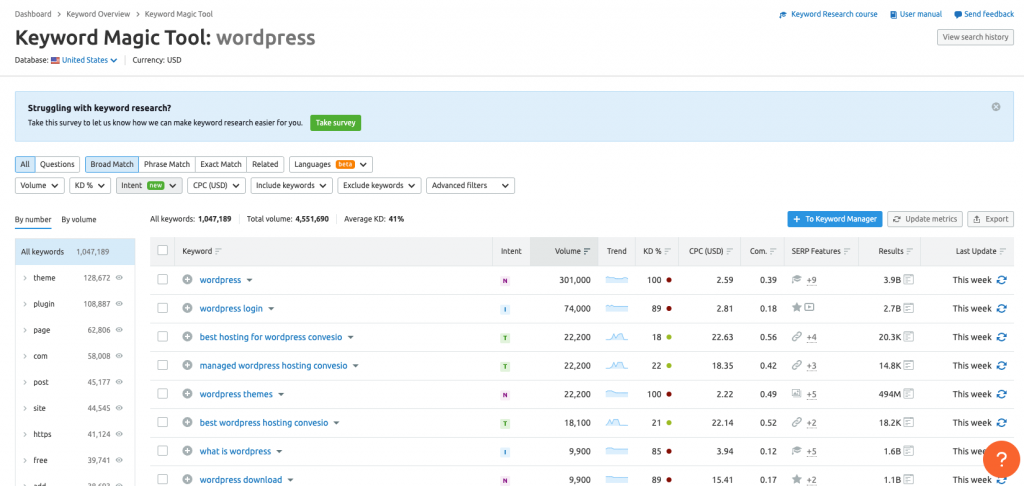The height and width of the screenshot is (486, 1024).
Task: Check best wordpress hosting convesio checkbox
Action: pos(163,423)
